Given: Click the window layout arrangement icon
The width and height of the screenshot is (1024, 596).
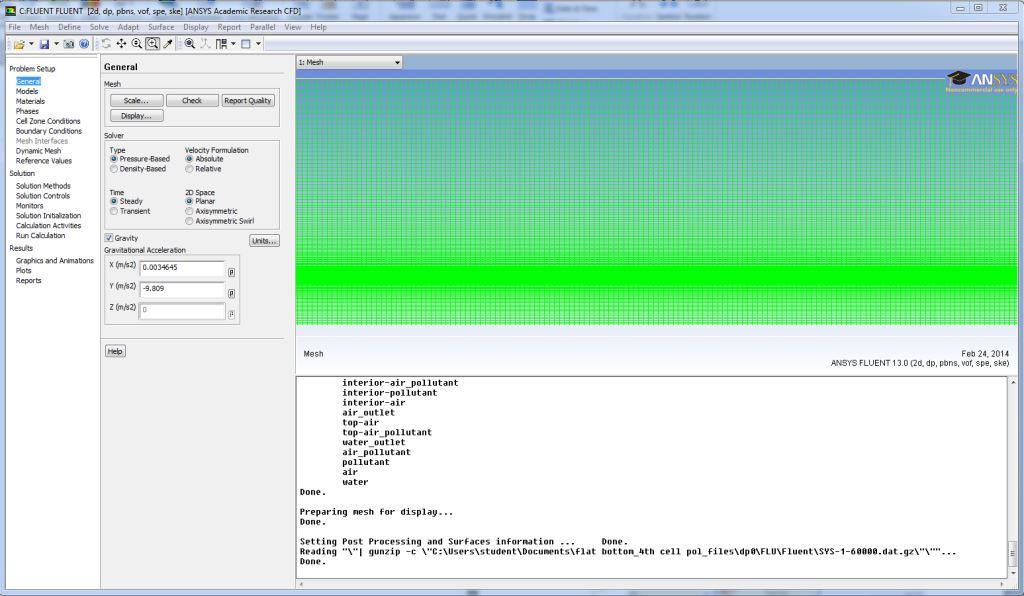Looking at the screenshot, I should [x=221, y=44].
